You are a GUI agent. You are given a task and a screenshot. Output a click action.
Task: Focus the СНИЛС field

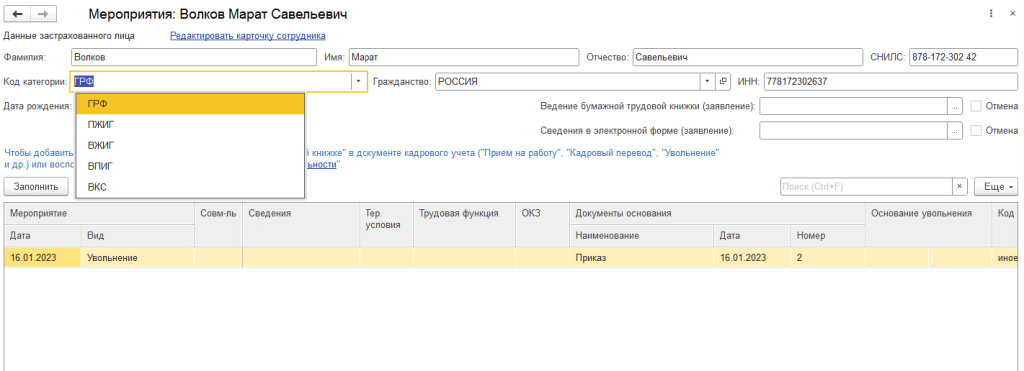(x=963, y=57)
